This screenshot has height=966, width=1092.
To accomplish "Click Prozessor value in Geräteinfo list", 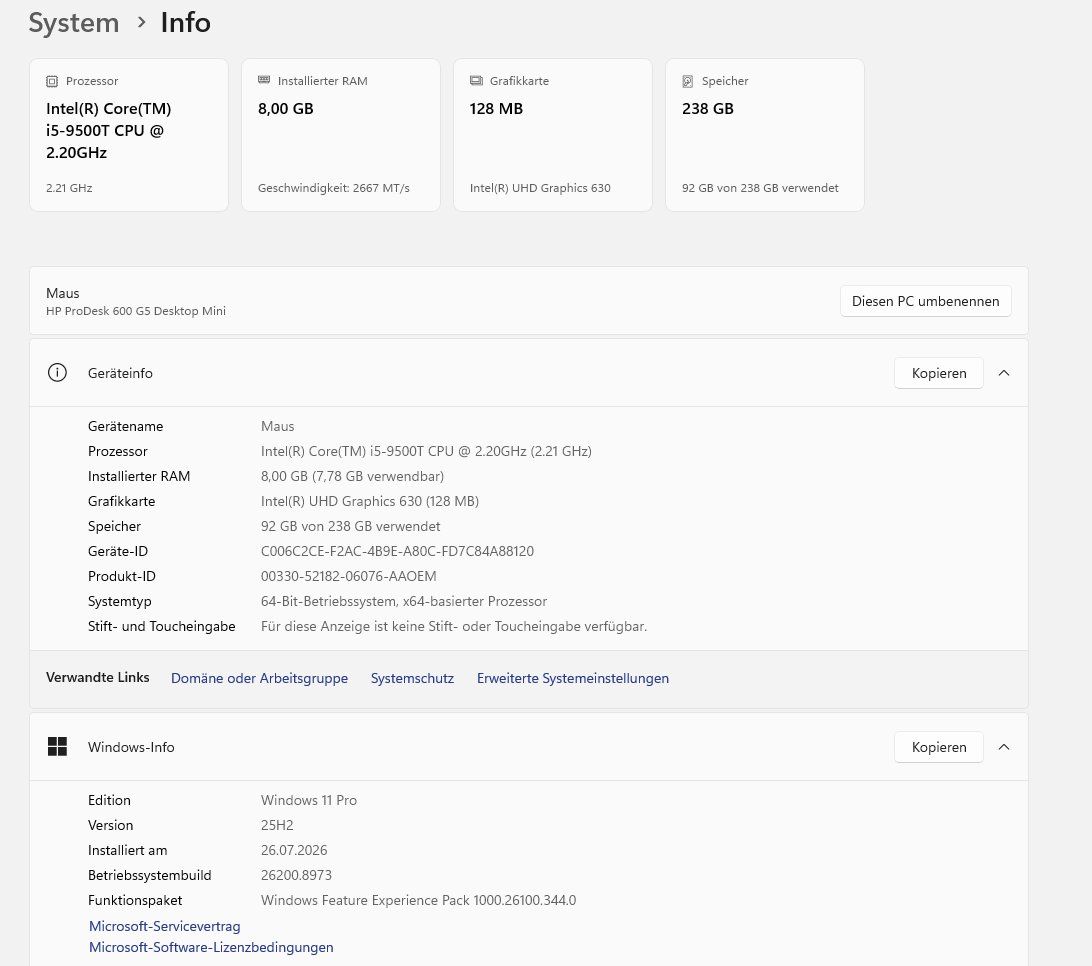I will pyautogui.click(x=426, y=451).
